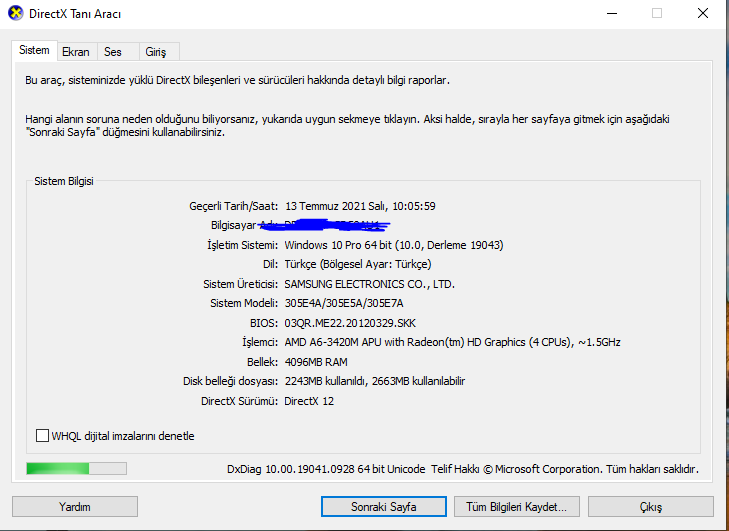The height and width of the screenshot is (531, 729).
Task: Minimize the DirectX Tanı Aracı window
Action: coord(612,13)
